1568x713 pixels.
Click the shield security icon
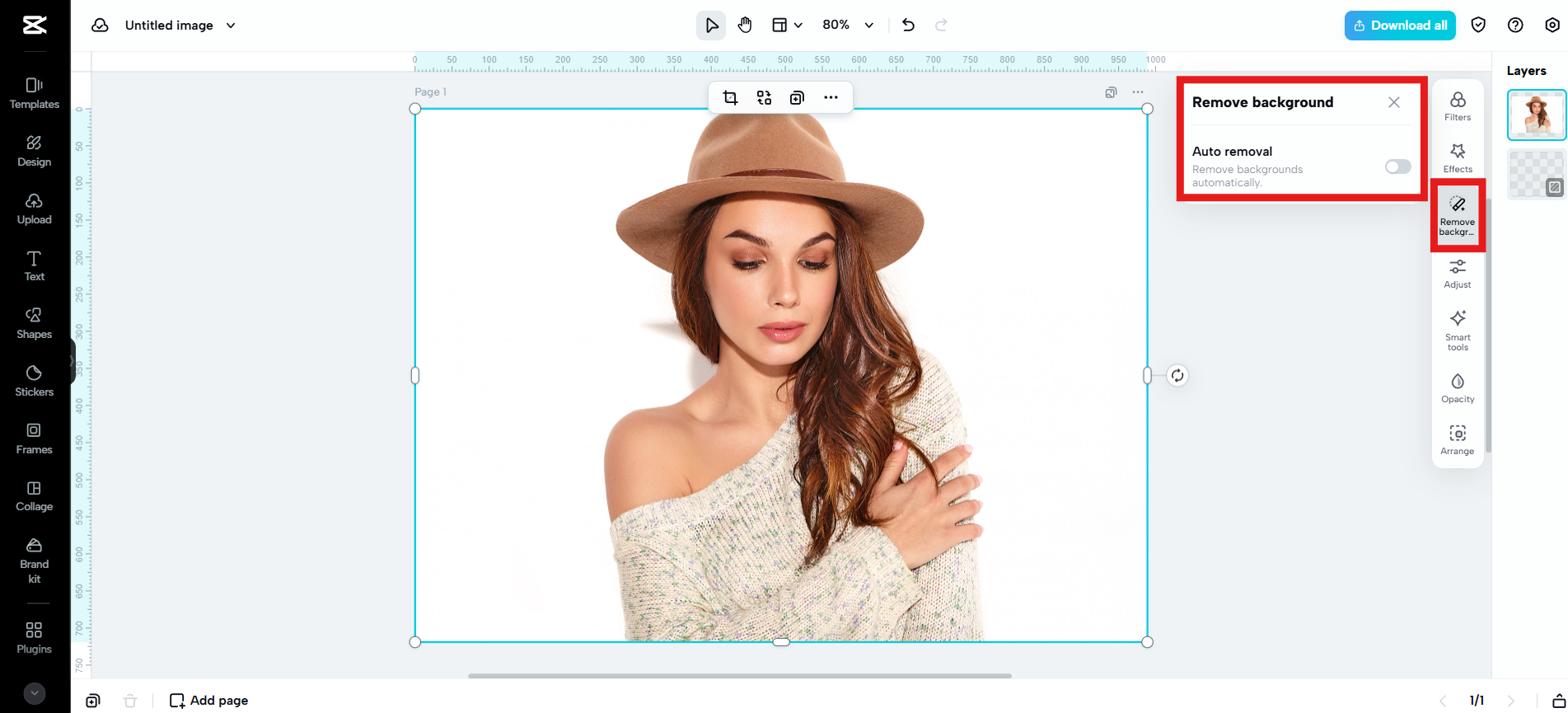click(x=1478, y=26)
